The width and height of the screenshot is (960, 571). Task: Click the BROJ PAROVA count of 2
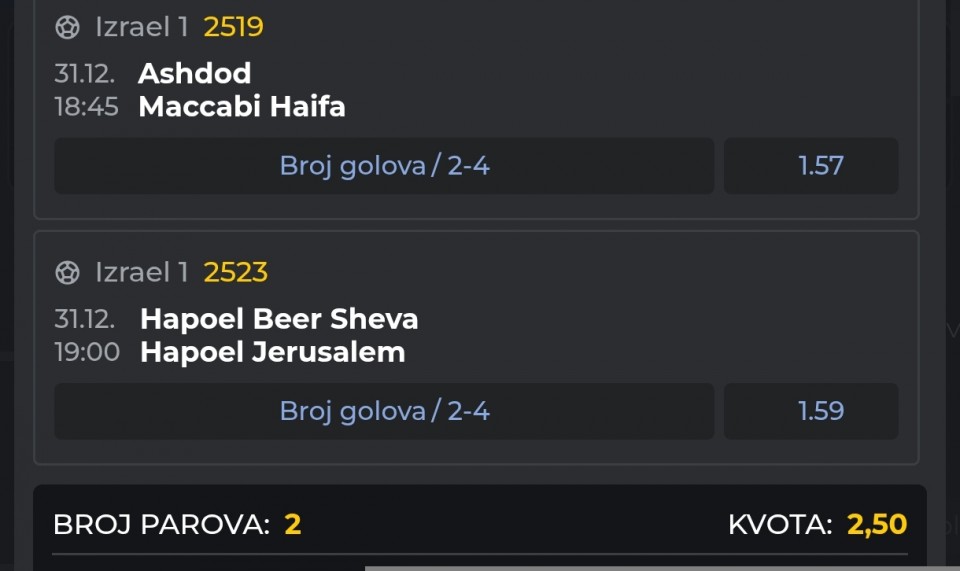(x=292, y=524)
